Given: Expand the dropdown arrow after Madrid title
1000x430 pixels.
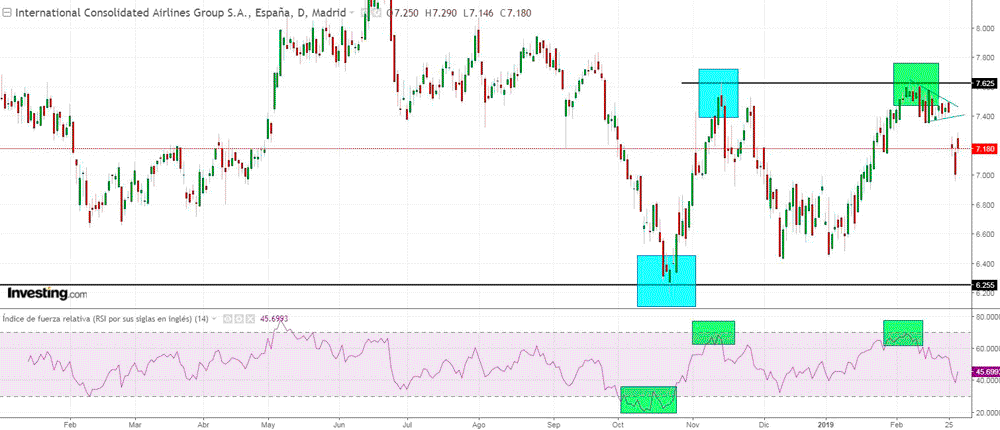Looking at the screenshot, I should (351, 13).
